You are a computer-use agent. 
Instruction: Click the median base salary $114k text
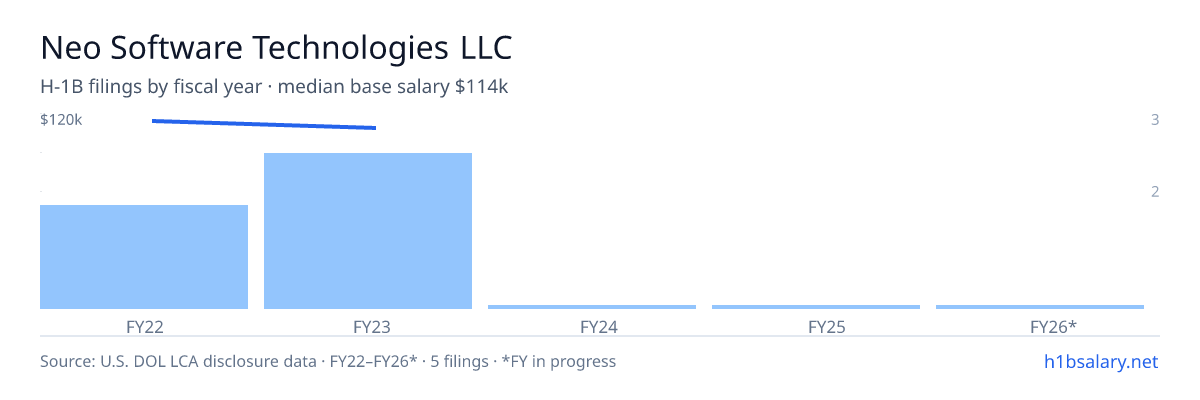pos(393,87)
